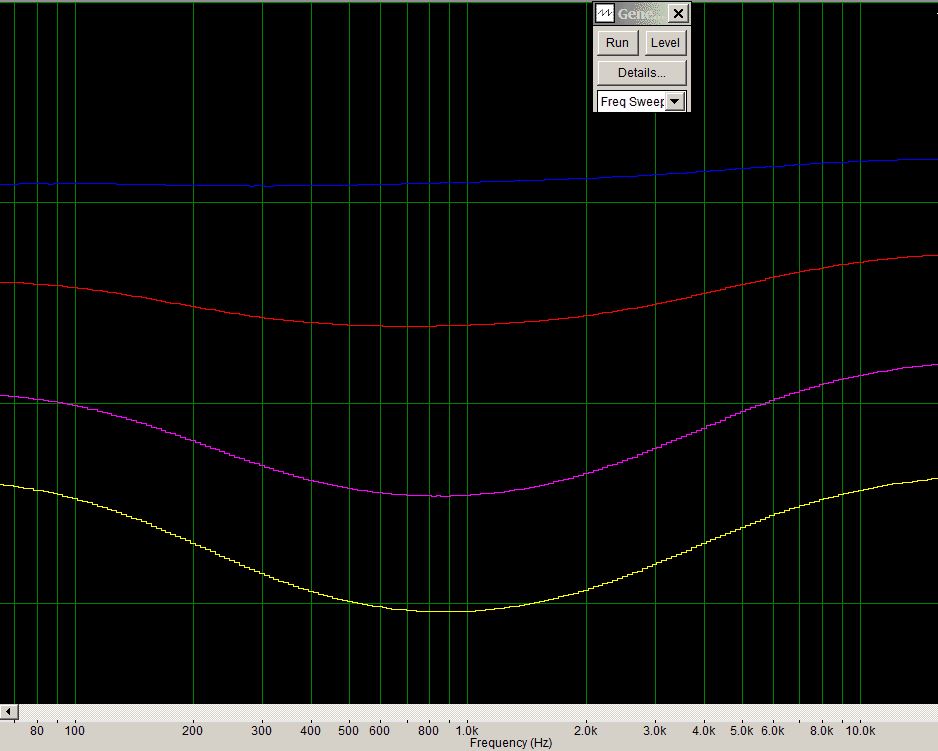
Task: Click the 10.0k frequency axis label
Action: pos(860,730)
